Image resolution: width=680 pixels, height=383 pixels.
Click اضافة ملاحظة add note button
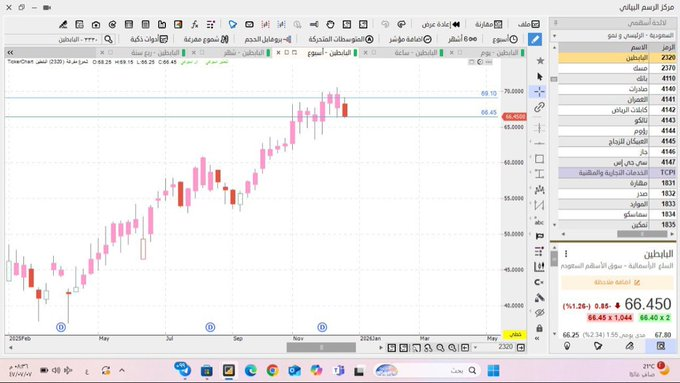pos(617,282)
